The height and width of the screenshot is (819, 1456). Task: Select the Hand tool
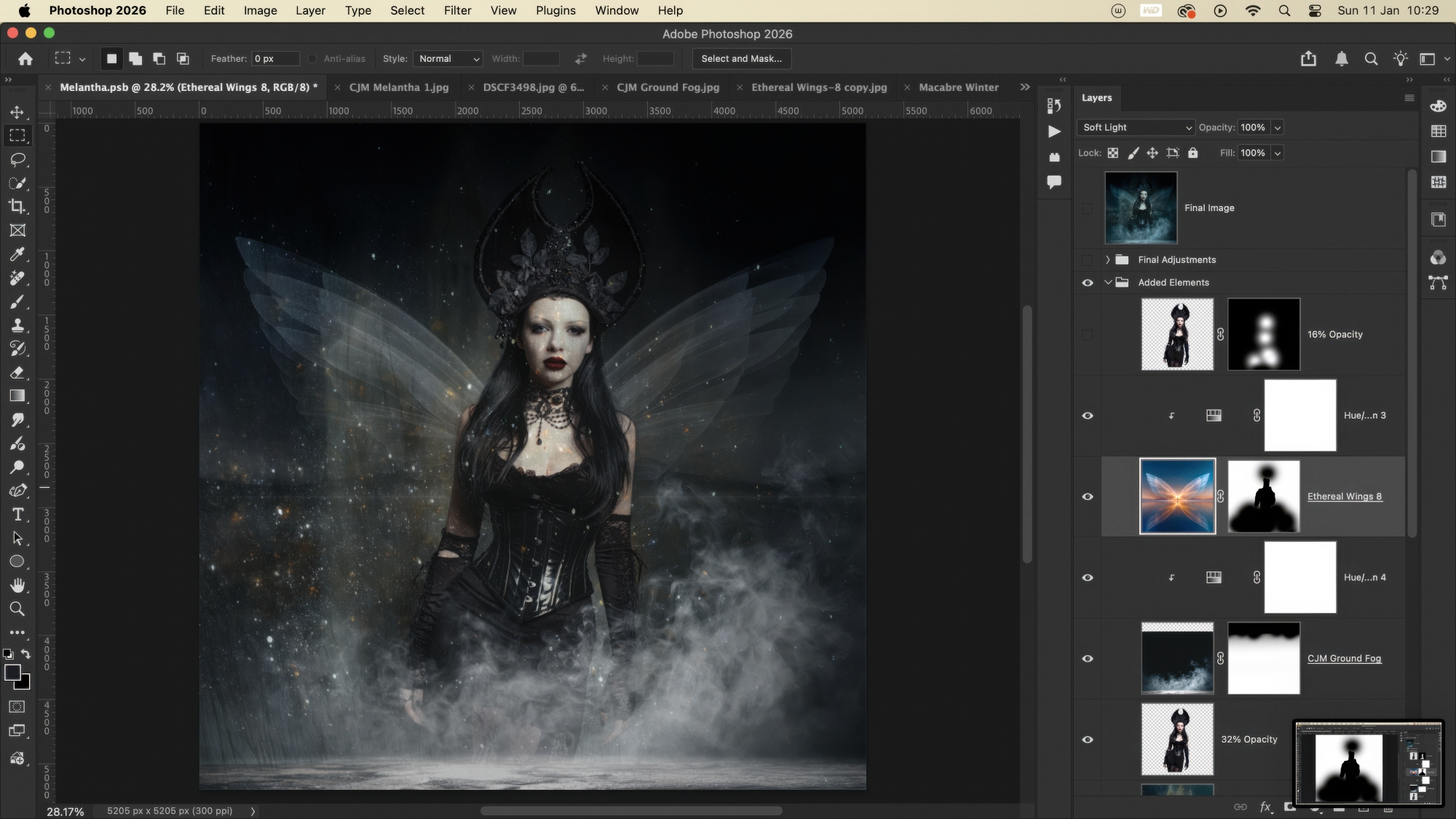click(x=17, y=585)
